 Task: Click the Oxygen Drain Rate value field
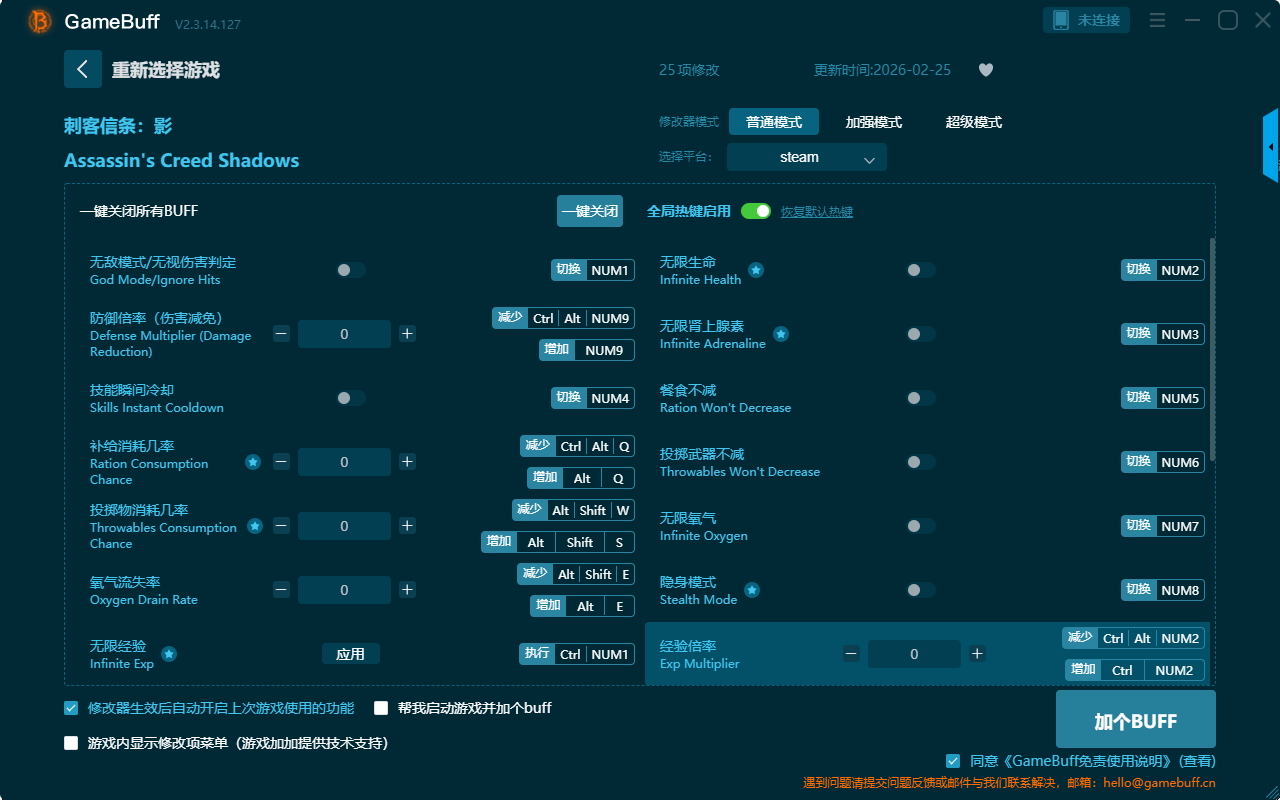coord(344,590)
